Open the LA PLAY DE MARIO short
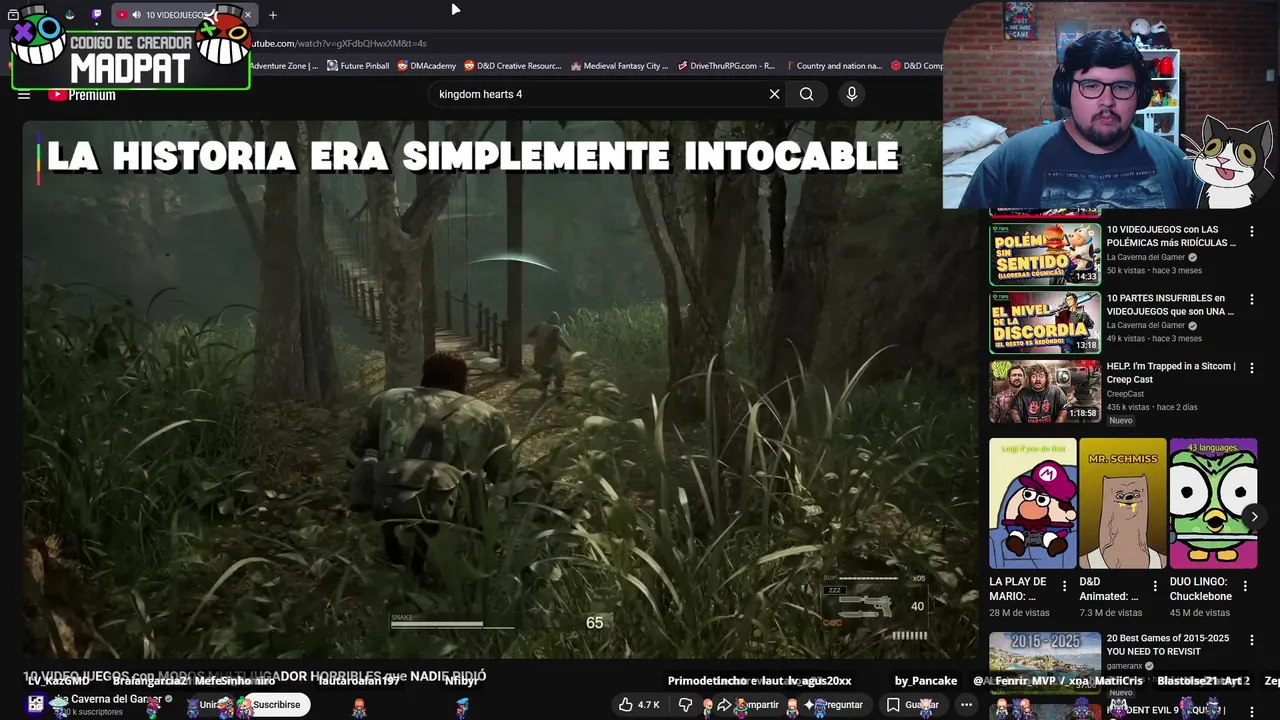 click(x=1033, y=503)
